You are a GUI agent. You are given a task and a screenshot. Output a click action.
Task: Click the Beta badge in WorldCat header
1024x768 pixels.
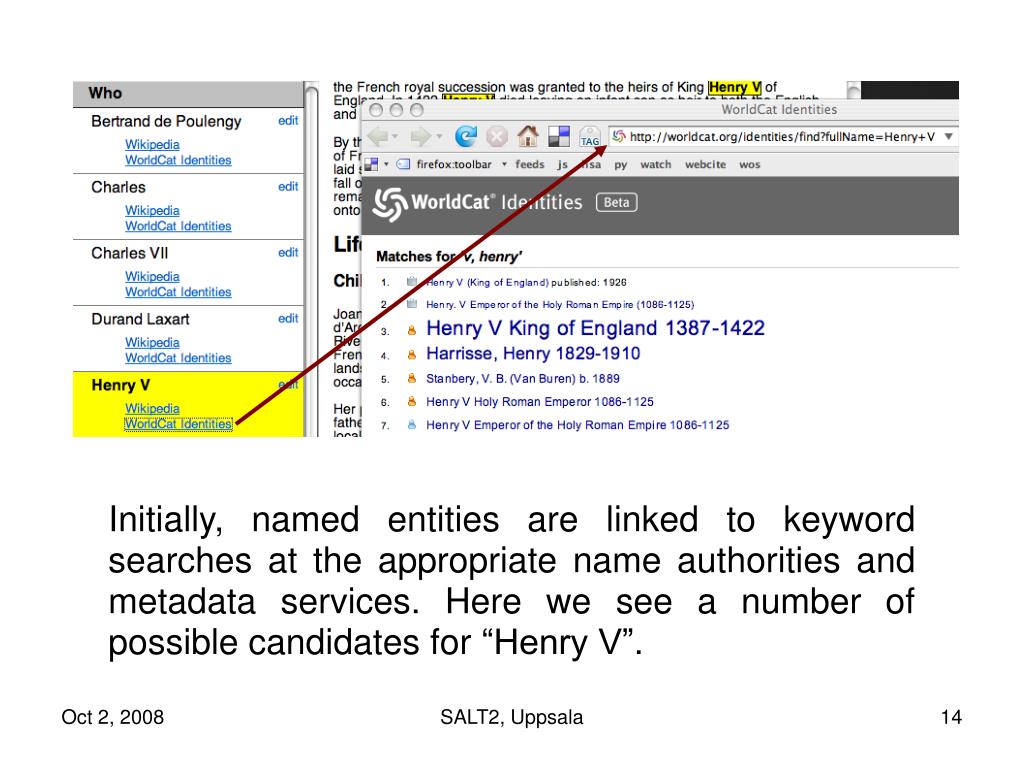coord(616,202)
